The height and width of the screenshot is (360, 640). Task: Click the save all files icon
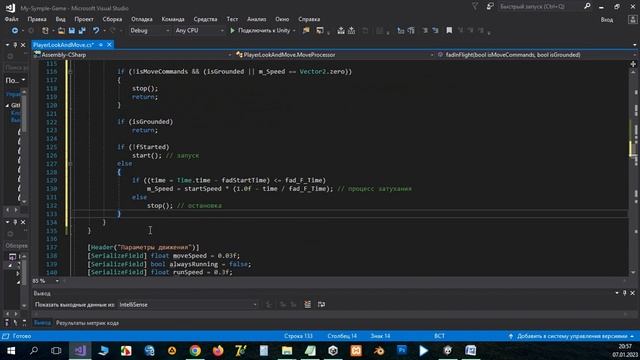point(82,31)
